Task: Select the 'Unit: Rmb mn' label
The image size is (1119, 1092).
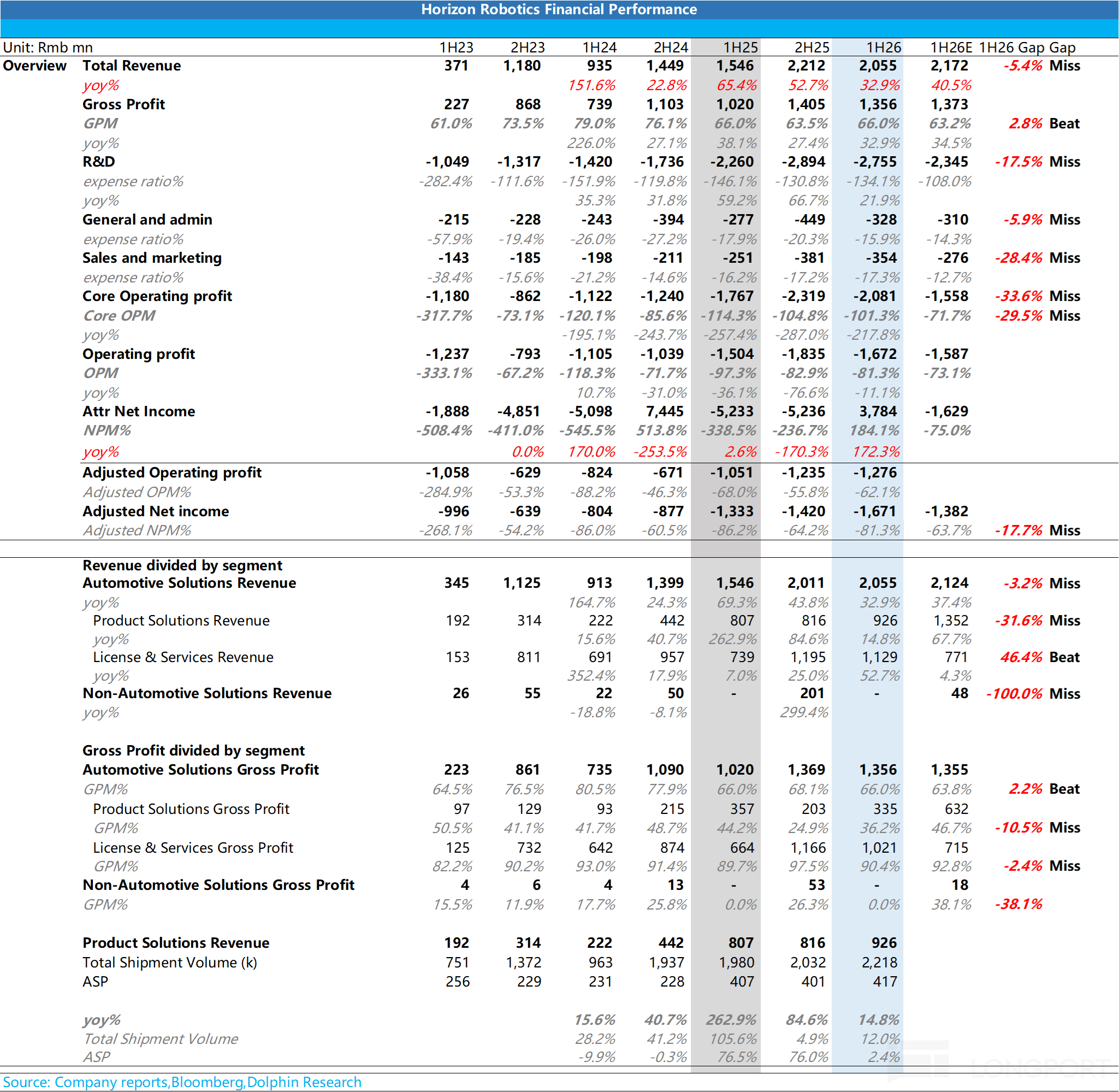Action: [x=48, y=47]
